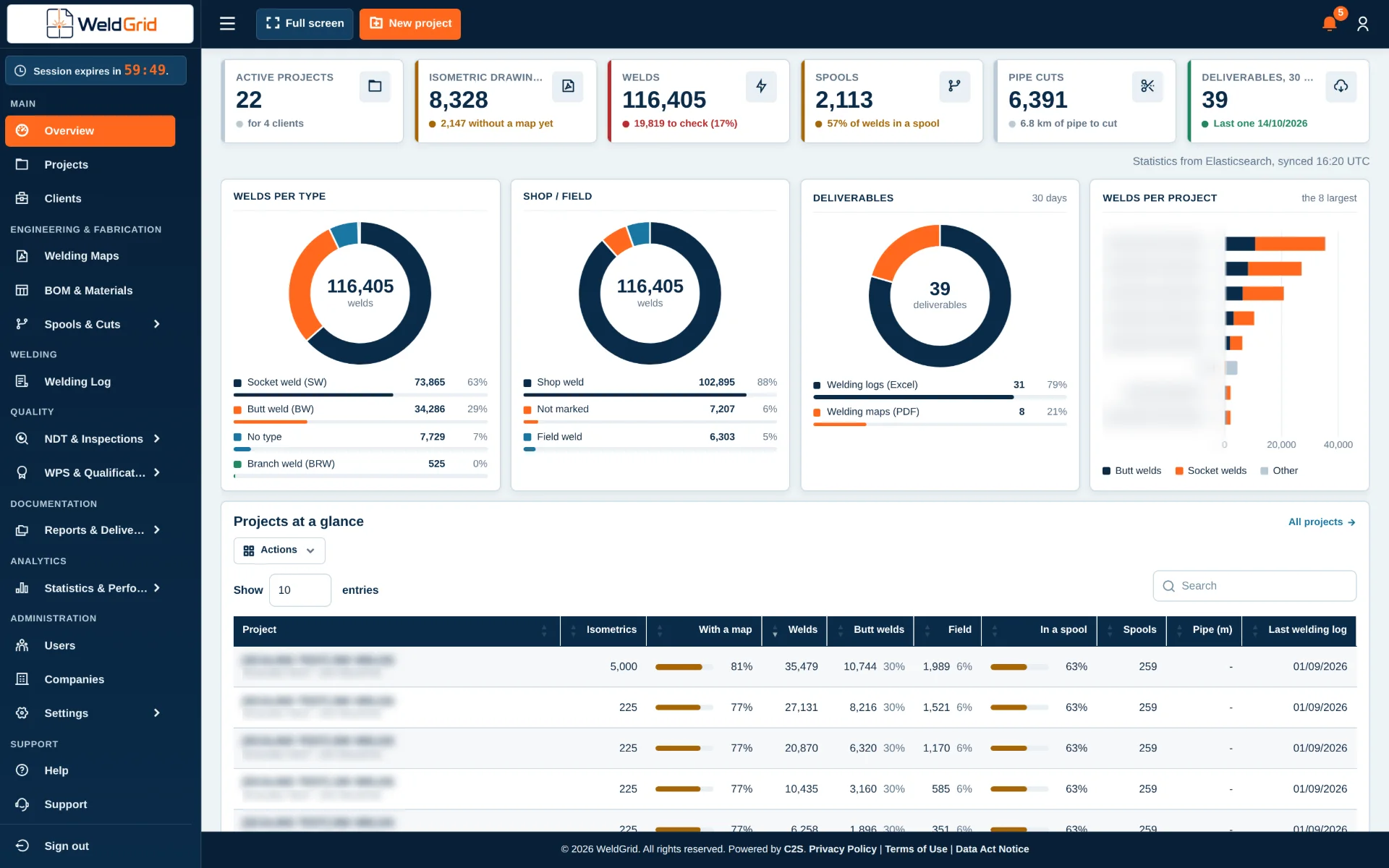This screenshot has height=868, width=1389.
Task: Sort table by Welds column
Action: point(794,630)
